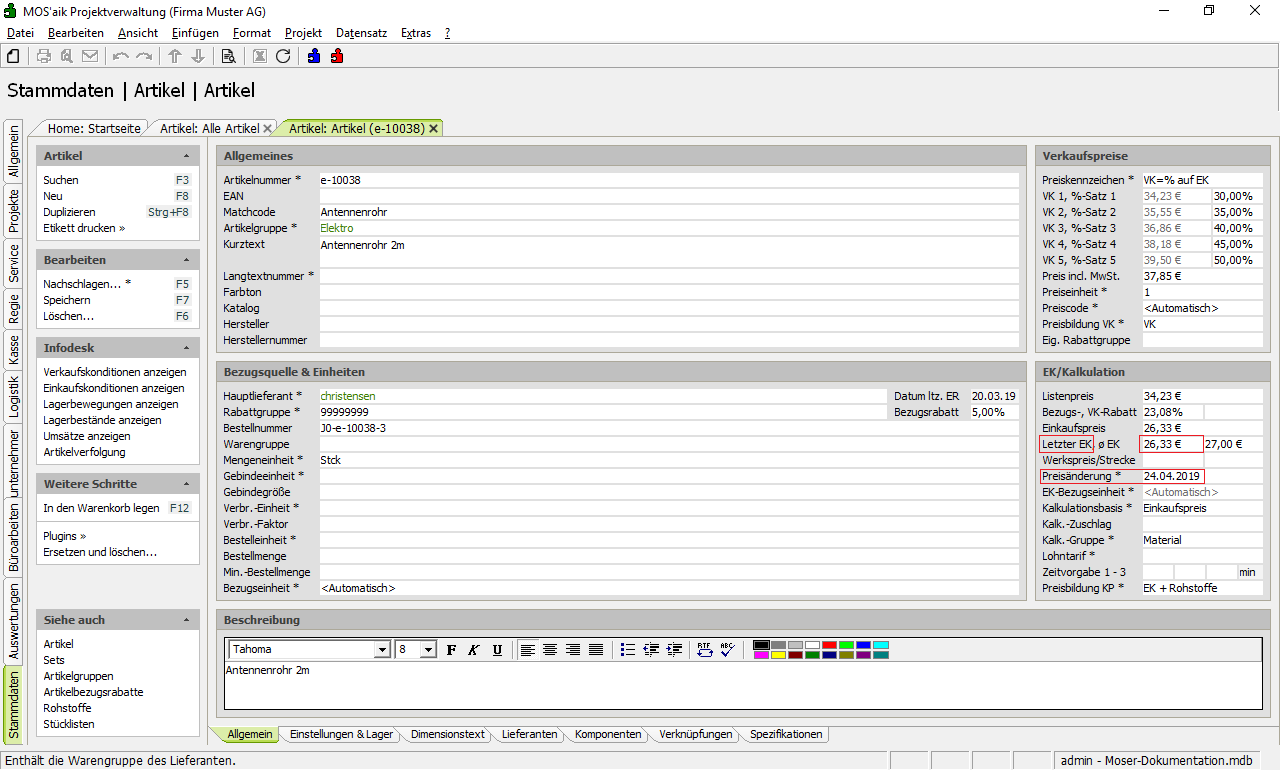
Task: Collapse the Infodesk panel
Action: click(x=186, y=348)
